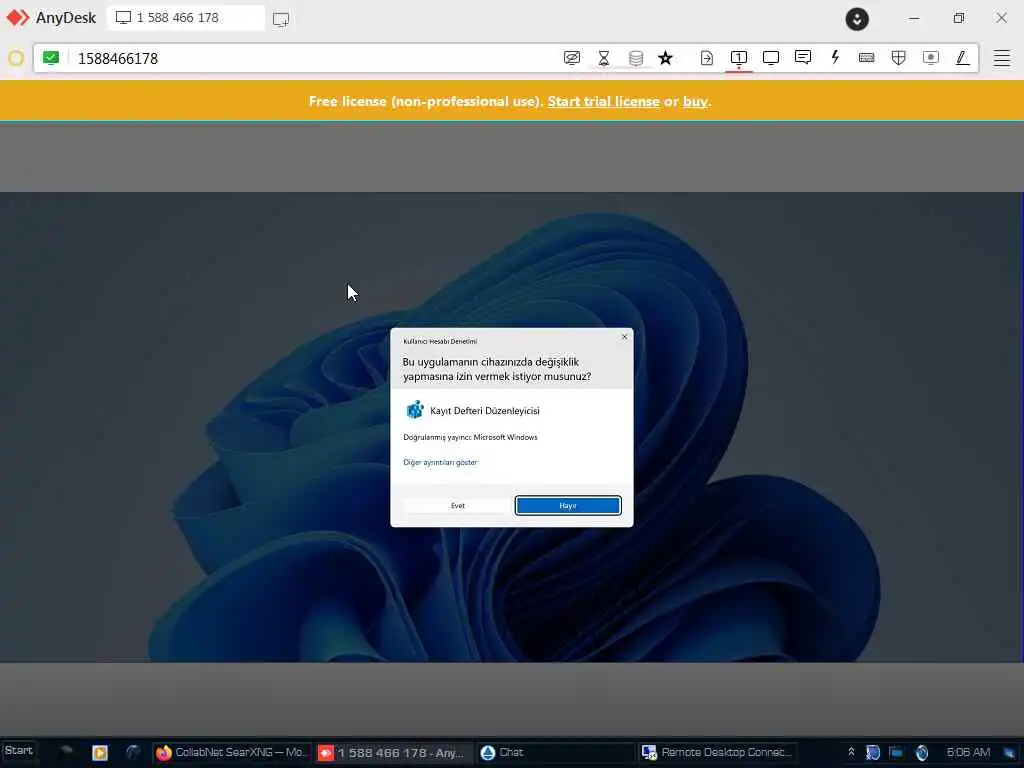Click Evet button in UAC dialog
This screenshot has height=768, width=1024.
click(458, 505)
